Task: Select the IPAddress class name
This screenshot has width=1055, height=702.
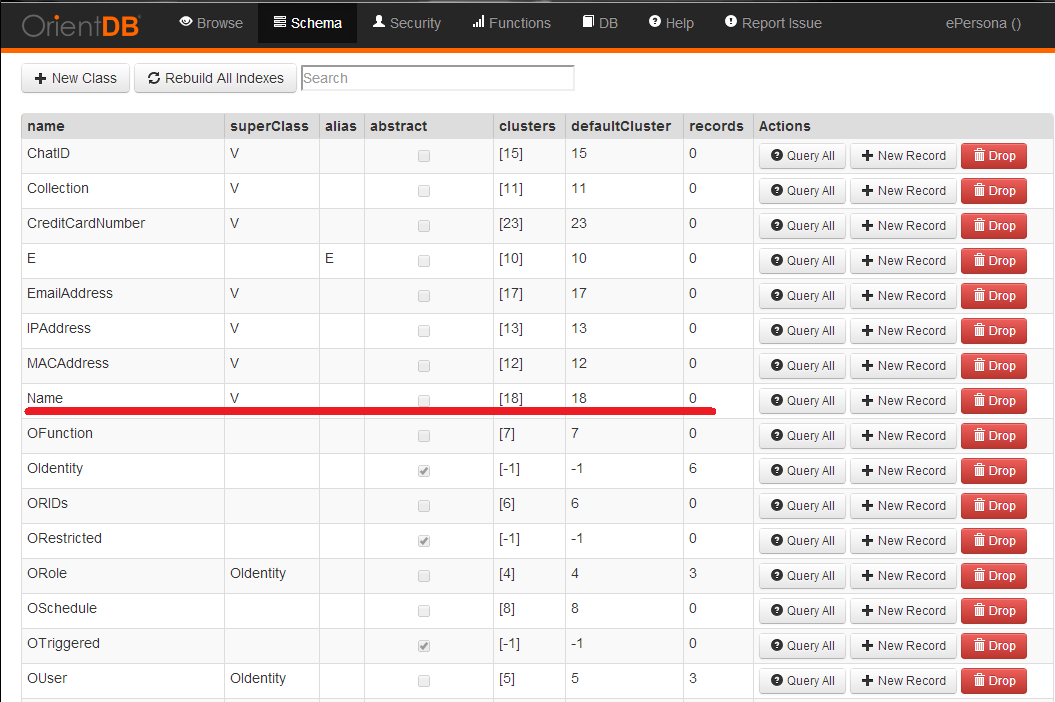Action: pos(59,328)
